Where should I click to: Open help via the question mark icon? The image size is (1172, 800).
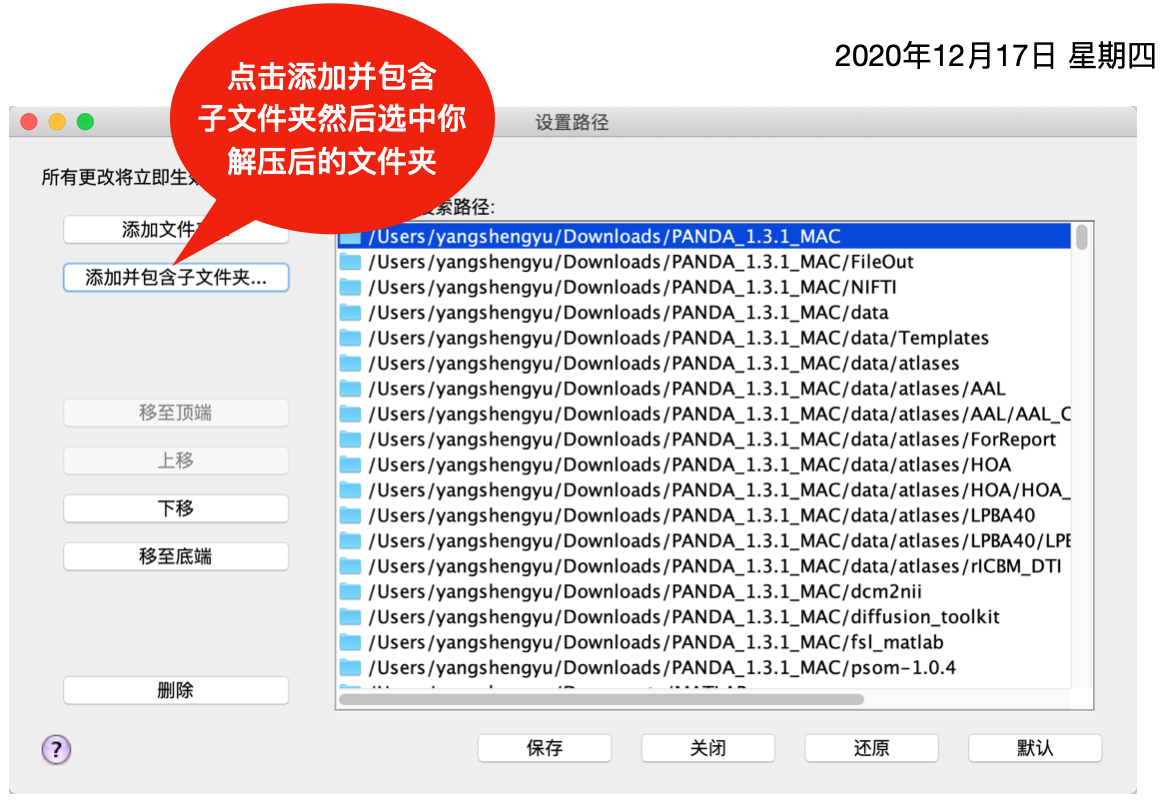coord(56,749)
